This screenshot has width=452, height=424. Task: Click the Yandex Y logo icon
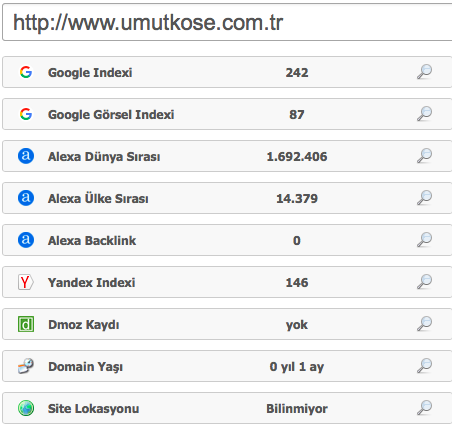pos(25,282)
